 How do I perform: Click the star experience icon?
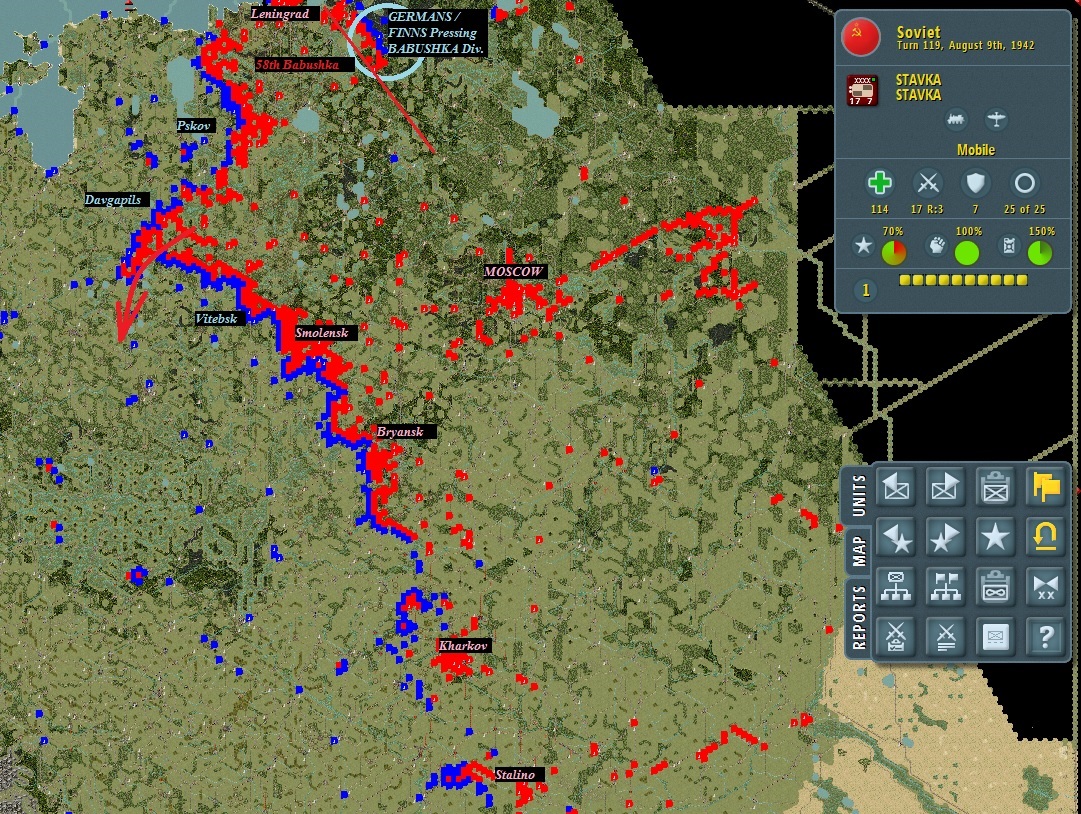click(862, 246)
